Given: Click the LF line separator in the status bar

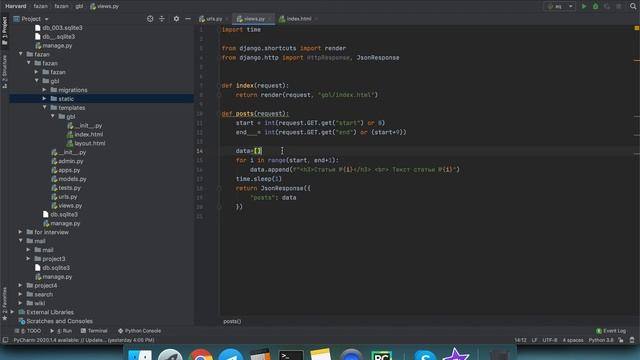Looking at the screenshot, I should point(534,340).
